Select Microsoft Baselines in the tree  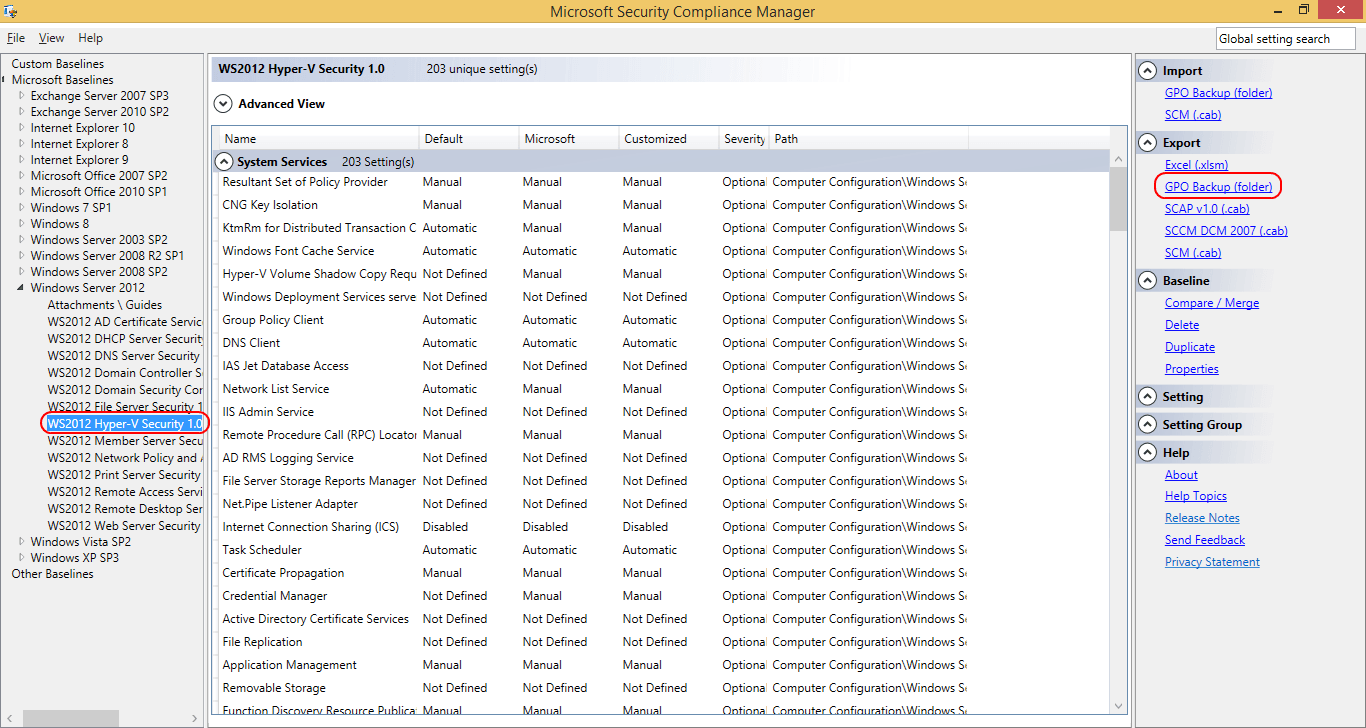pos(62,80)
